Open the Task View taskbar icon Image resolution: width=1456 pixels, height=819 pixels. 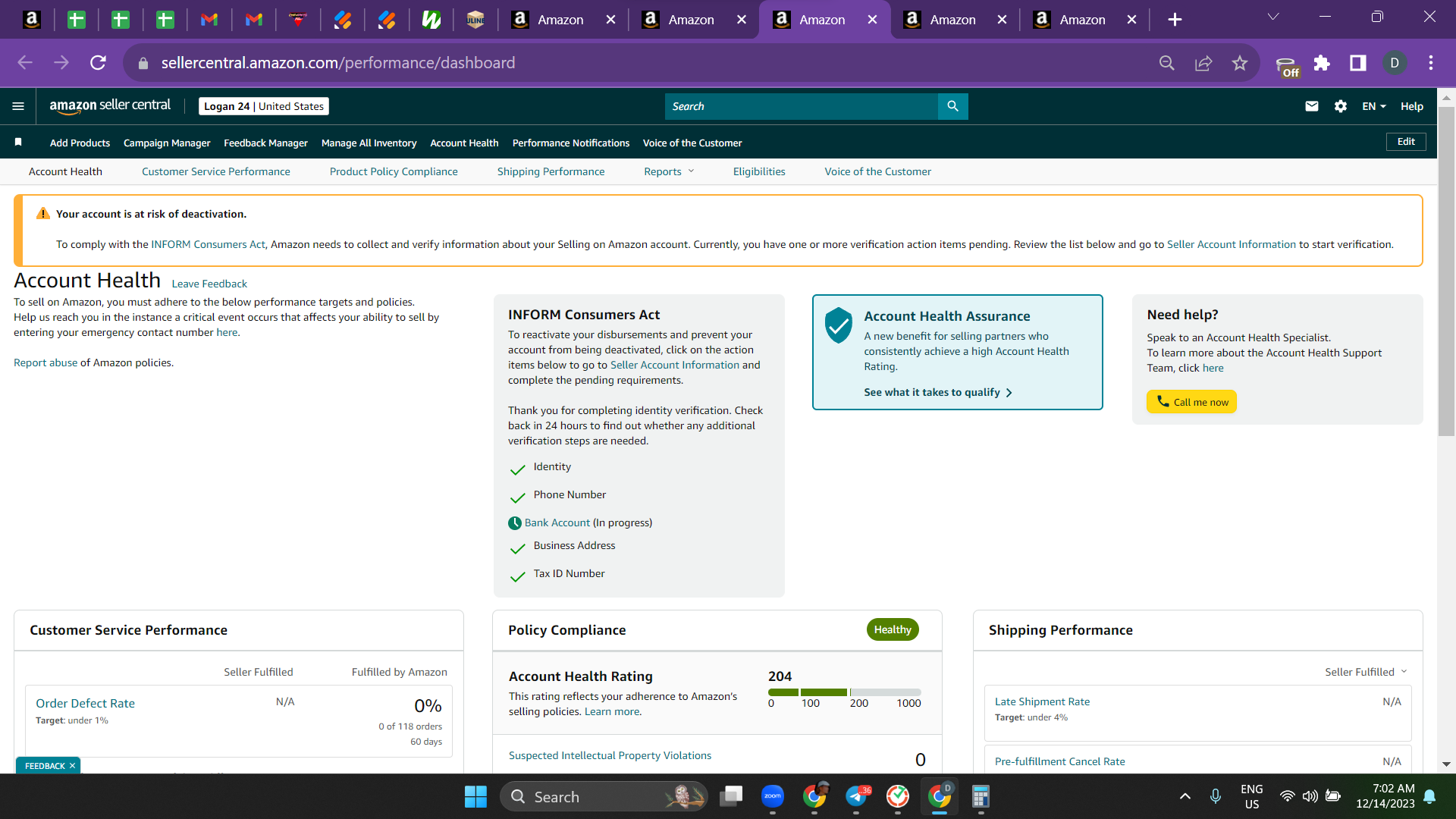click(731, 796)
